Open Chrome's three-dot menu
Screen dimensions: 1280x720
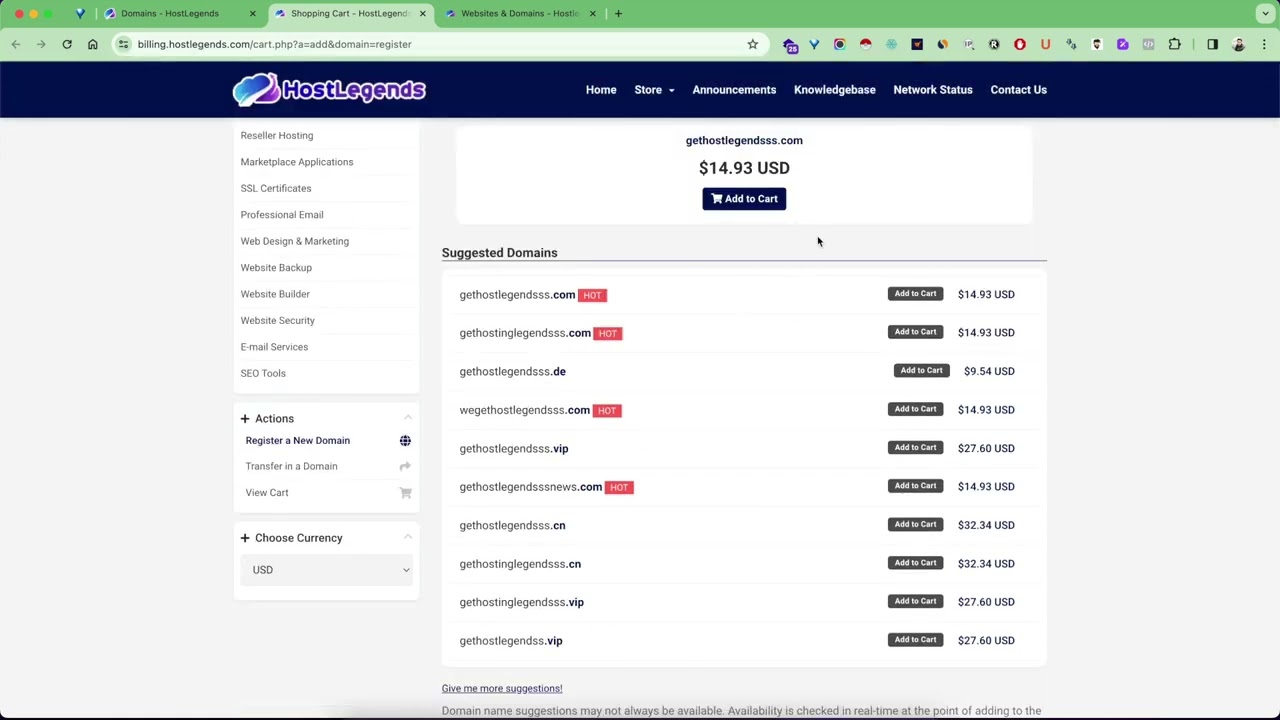pyautogui.click(x=1264, y=44)
